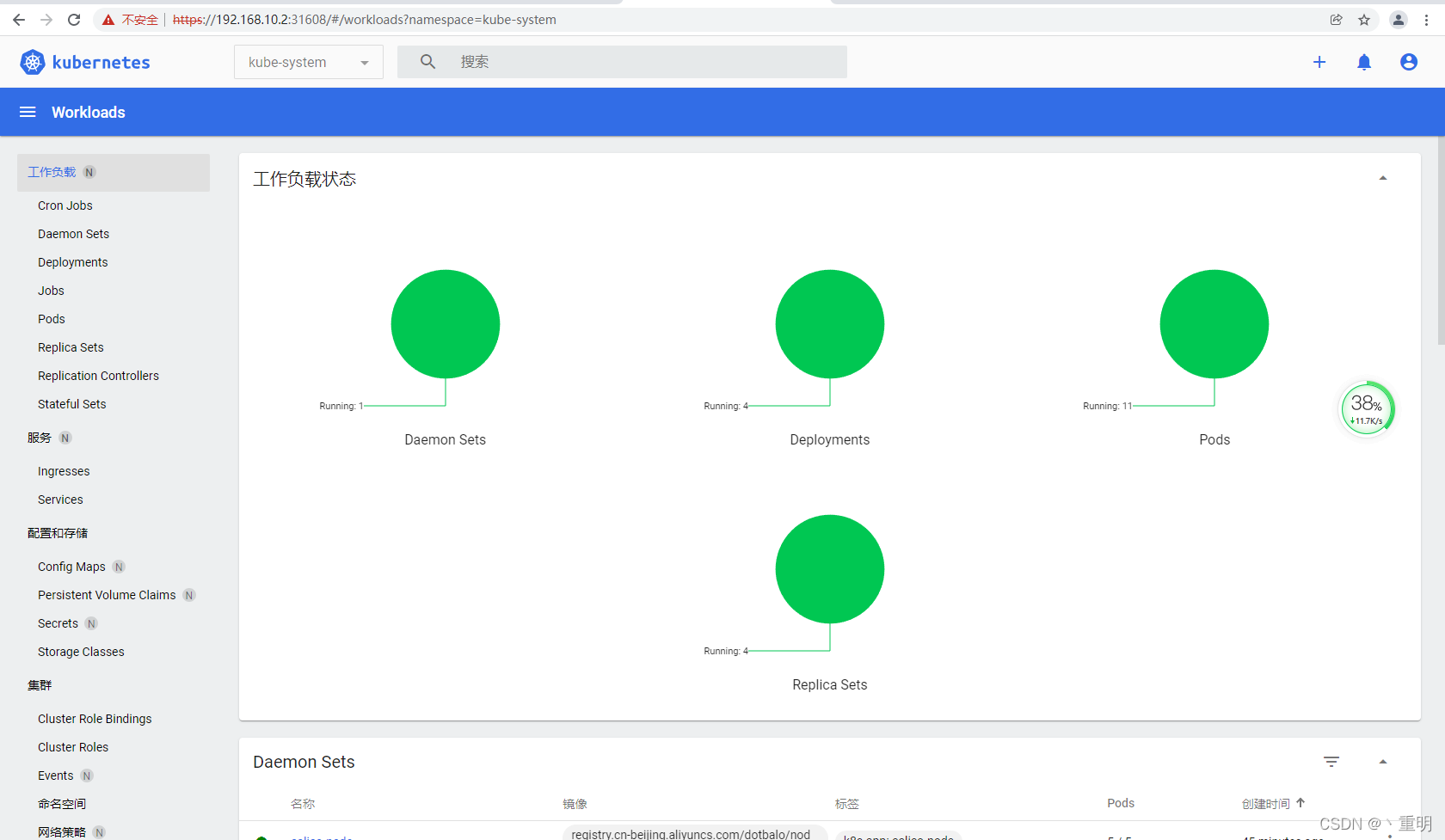Click the 'Running: 11' Pods label
The width and height of the screenshot is (1445, 840).
pos(1108,406)
